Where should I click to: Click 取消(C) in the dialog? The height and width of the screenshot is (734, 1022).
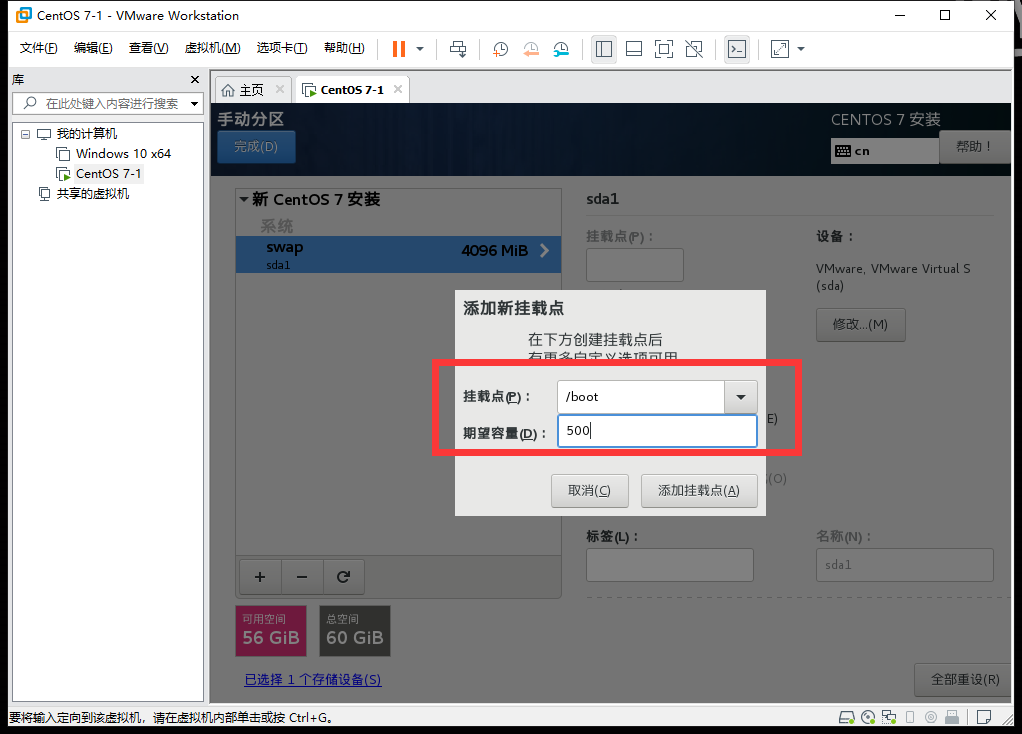click(589, 491)
